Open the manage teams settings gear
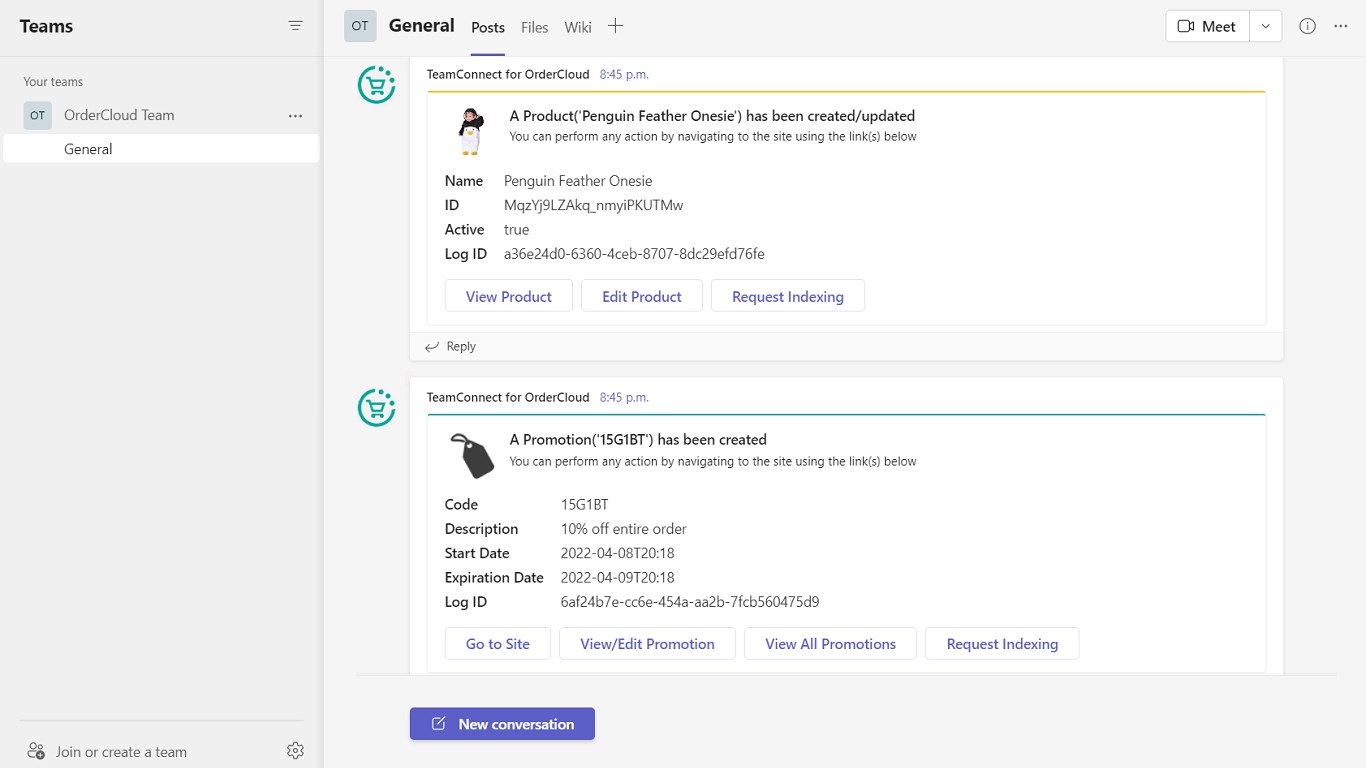 coord(295,751)
